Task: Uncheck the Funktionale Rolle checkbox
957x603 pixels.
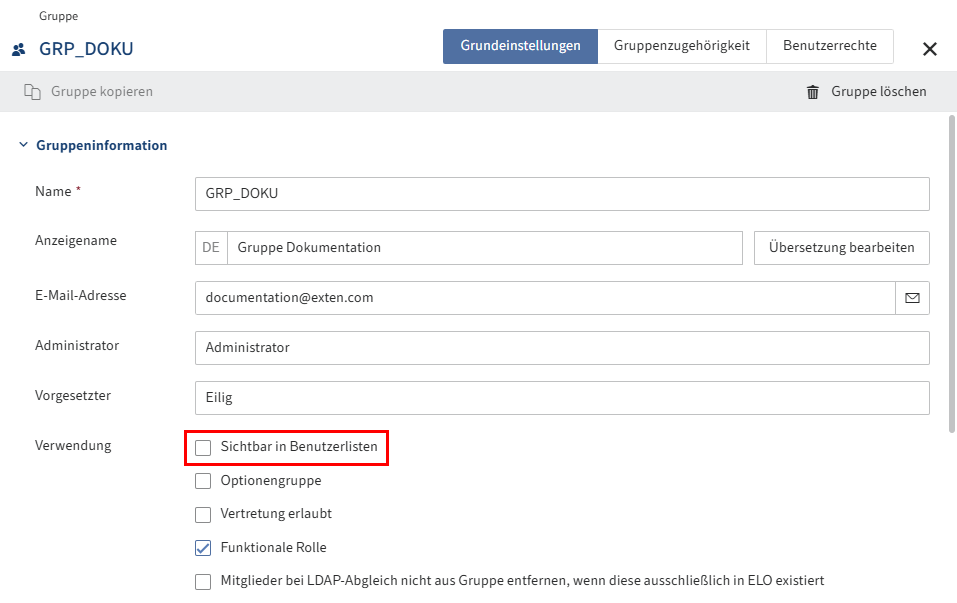Action: 203,547
